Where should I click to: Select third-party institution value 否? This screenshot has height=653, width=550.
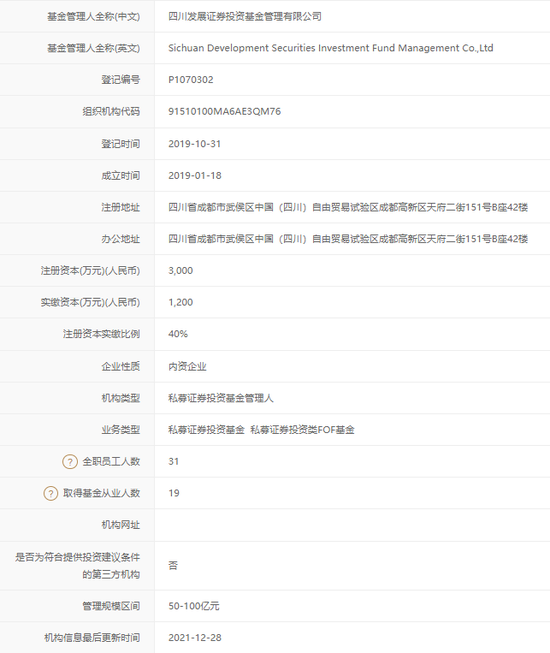click(173, 565)
